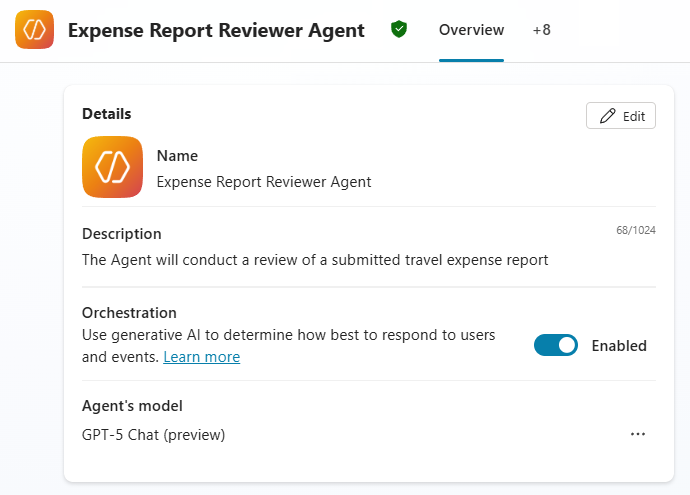Screen dimensions: 690x495
Task: Click the pencil icon on the Edit button
Action: click(607, 116)
